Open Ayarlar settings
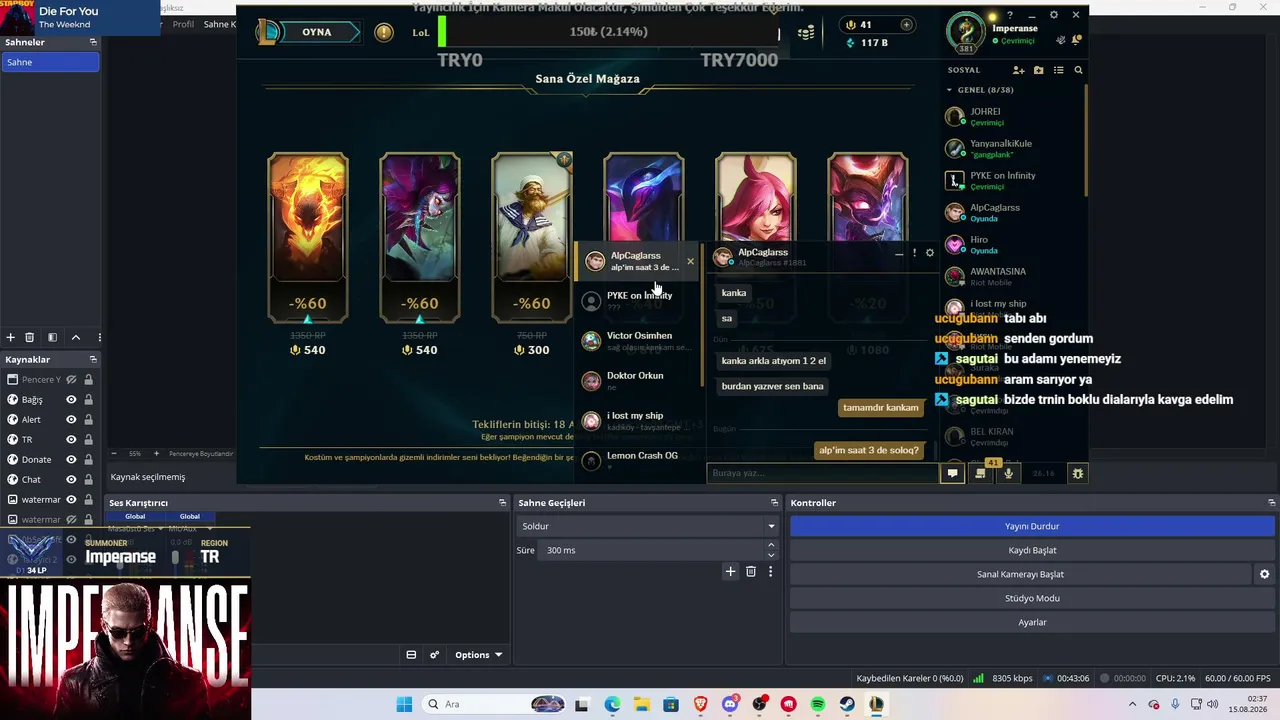1280x720 pixels. tap(1032, 622)
